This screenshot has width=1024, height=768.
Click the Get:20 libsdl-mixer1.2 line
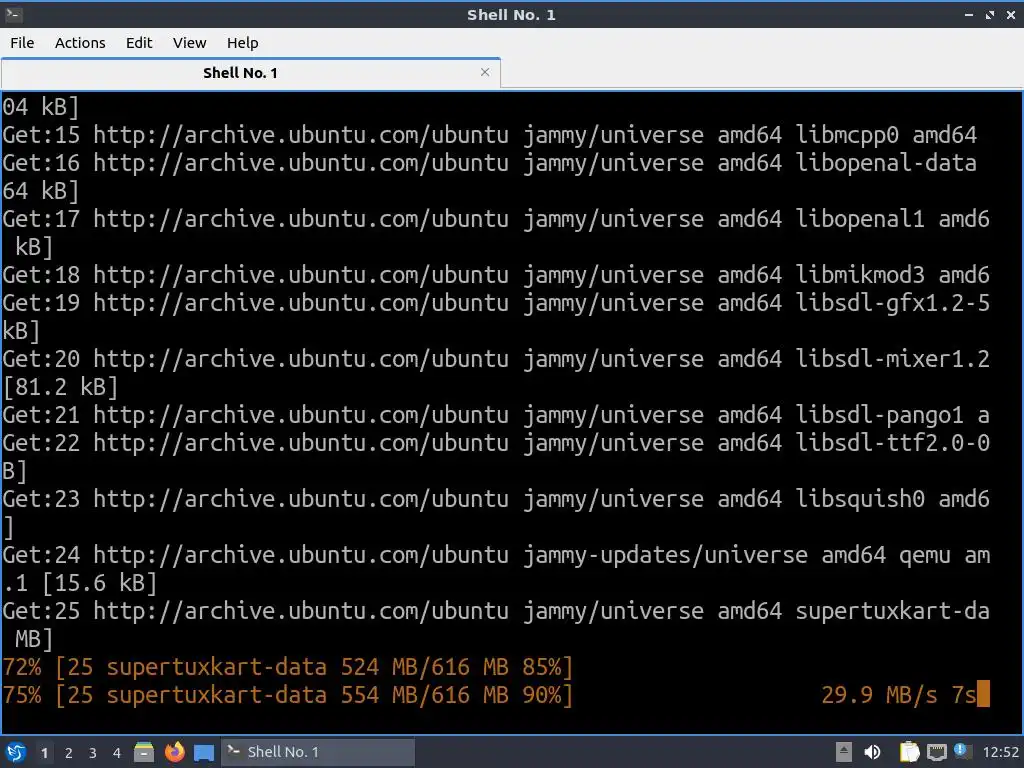496,360
